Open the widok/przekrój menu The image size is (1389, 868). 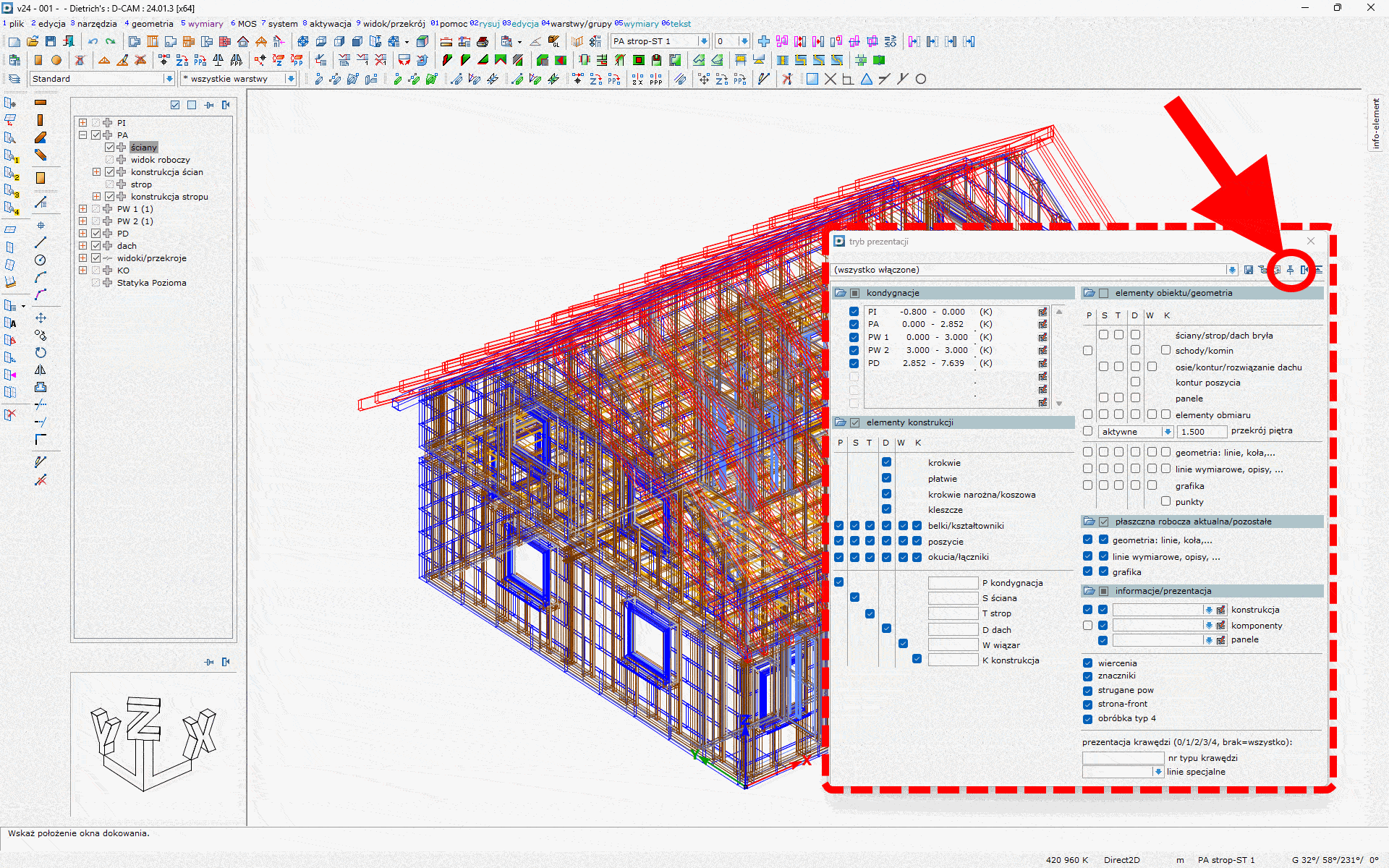393,24
